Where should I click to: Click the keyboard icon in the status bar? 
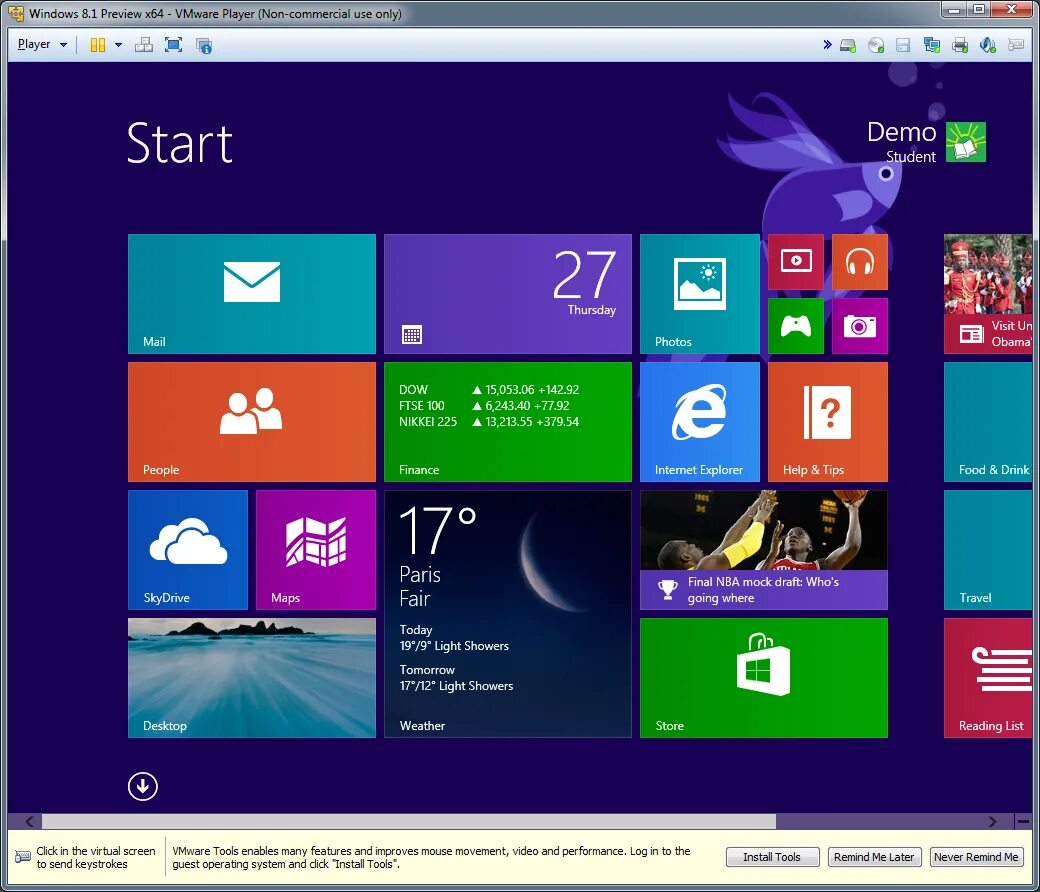[23, 857]
